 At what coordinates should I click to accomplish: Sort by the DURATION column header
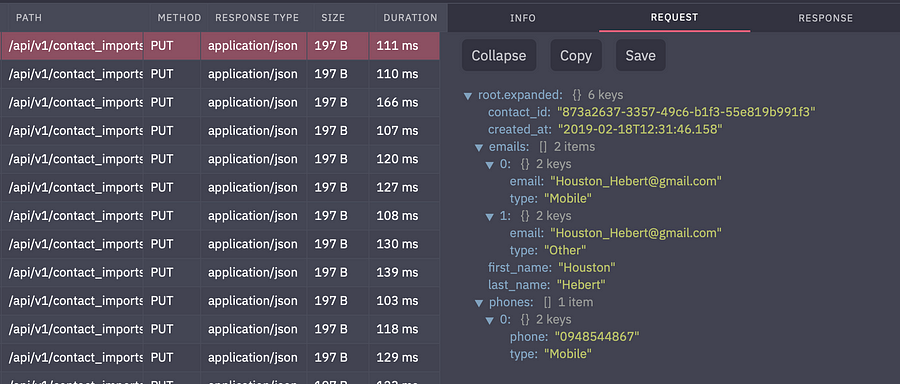pyautogui.click(x=410, y=18)
